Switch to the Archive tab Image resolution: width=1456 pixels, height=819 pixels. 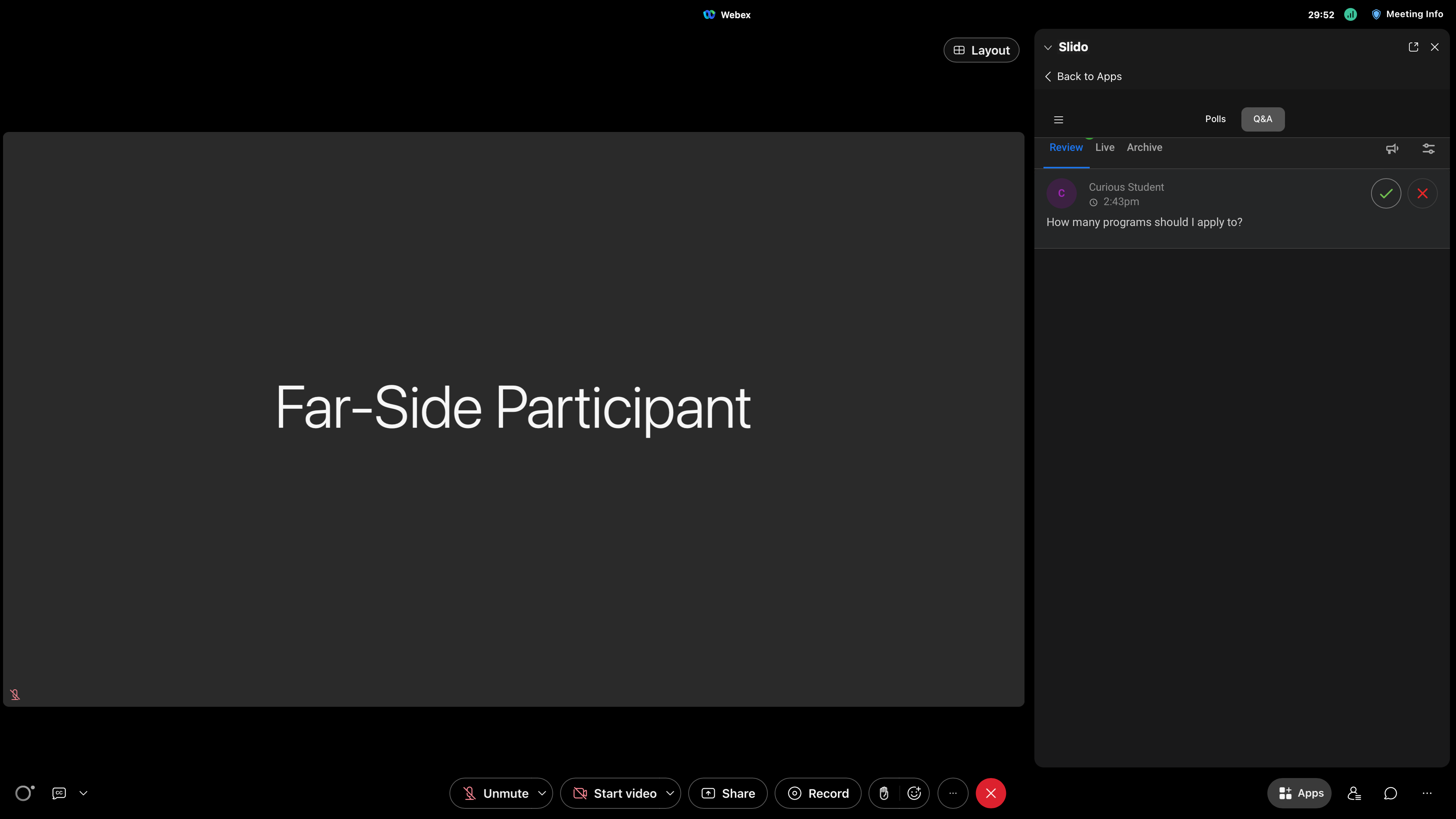coord(1145,147)
